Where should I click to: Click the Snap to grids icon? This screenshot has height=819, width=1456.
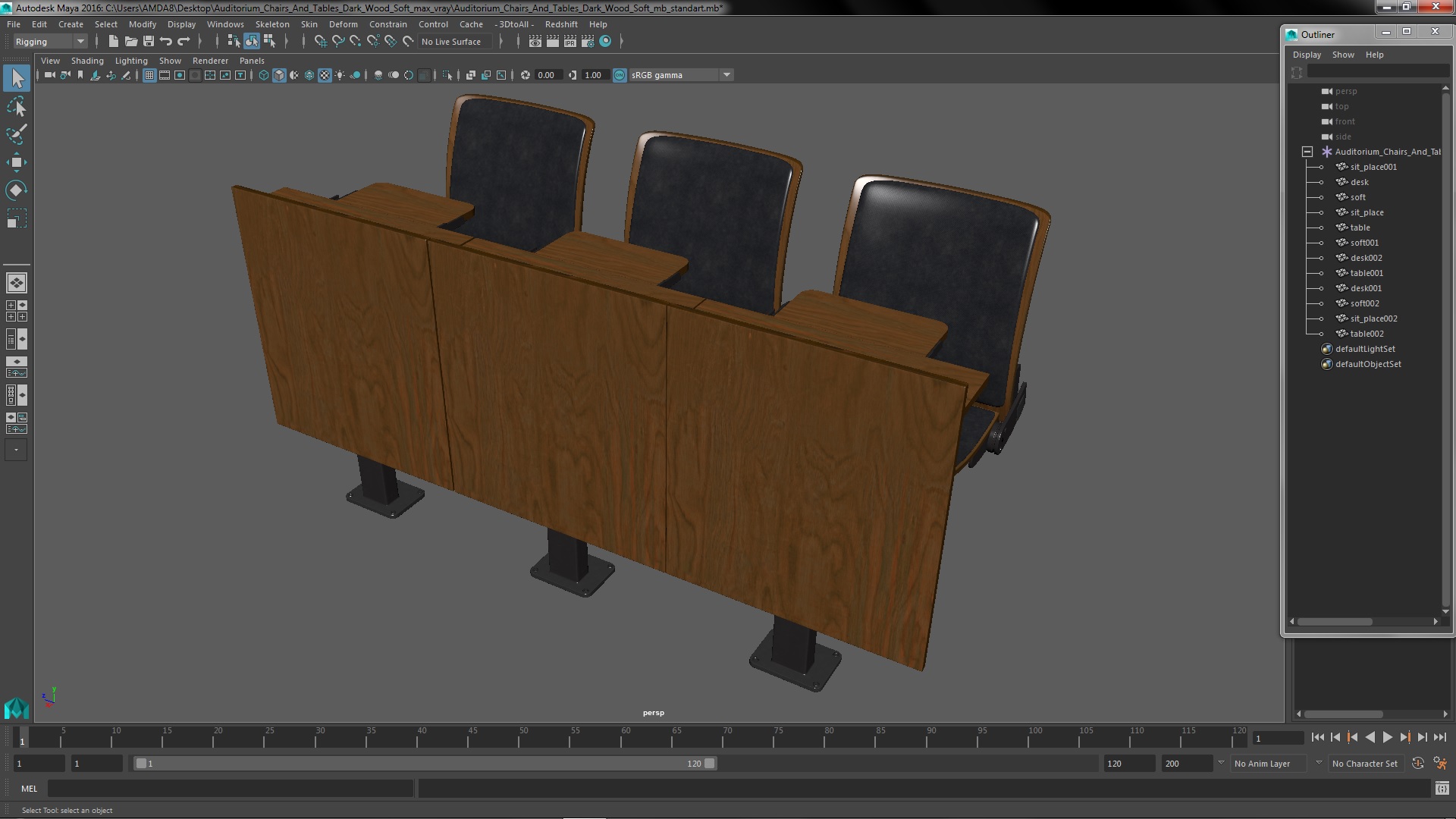[x=320, y=42]
